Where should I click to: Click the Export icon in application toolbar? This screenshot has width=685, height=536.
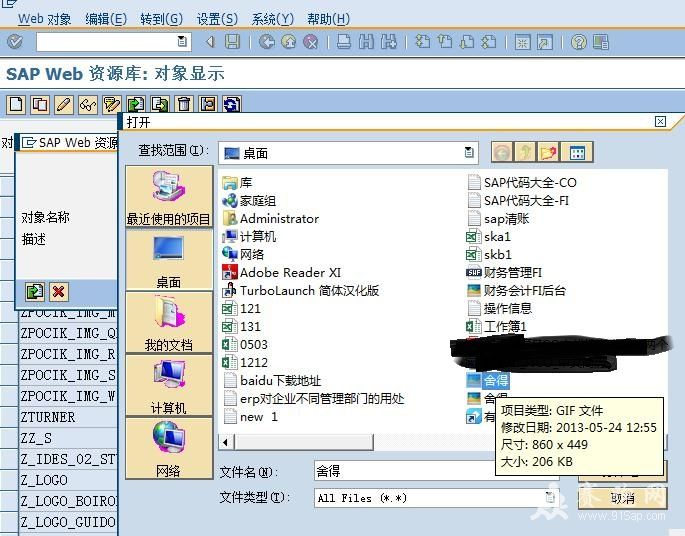(x=160, y=104)
